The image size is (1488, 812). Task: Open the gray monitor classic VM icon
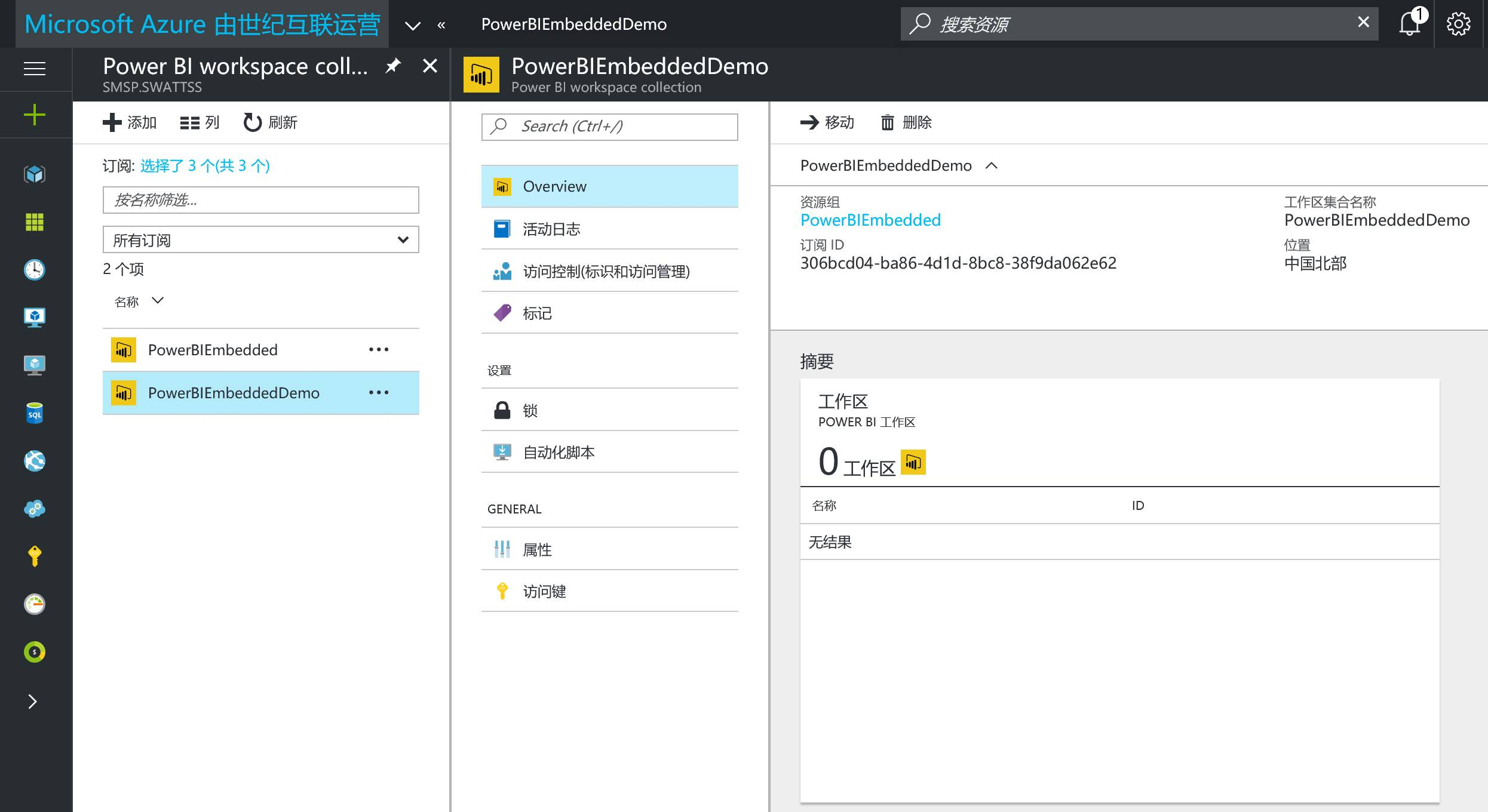(35, 365)
